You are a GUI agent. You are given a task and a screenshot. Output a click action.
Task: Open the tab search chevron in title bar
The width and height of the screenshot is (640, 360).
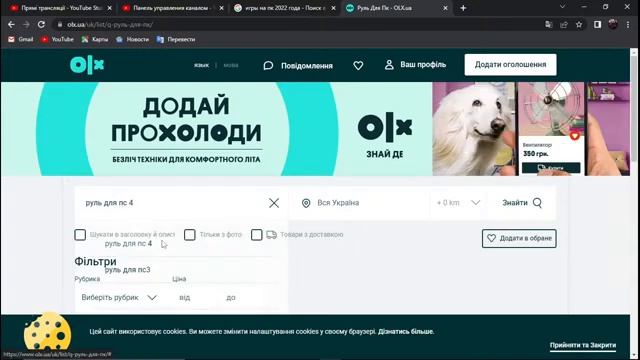pos(562,7)
